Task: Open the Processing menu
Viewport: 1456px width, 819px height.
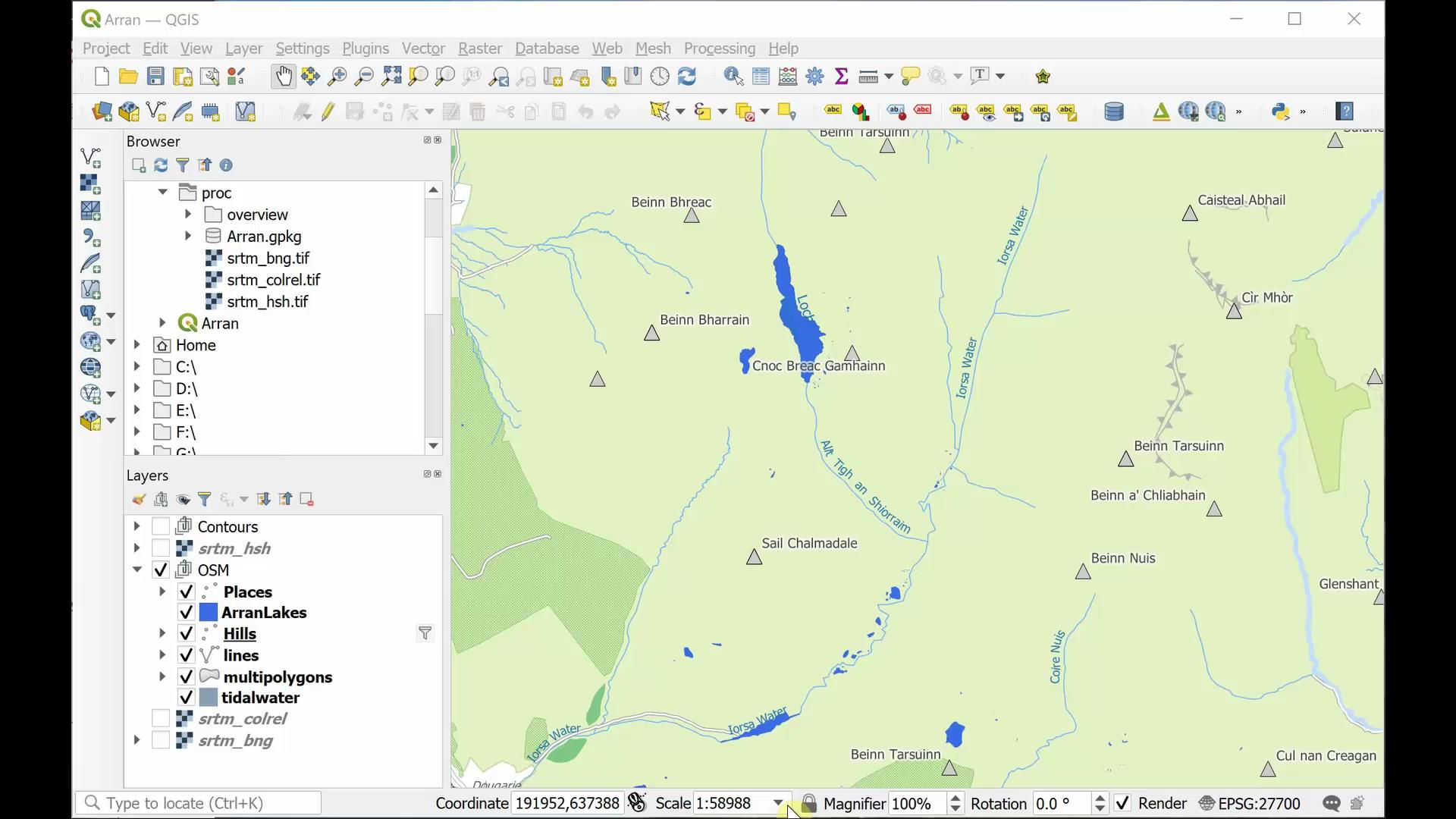Action: coord(719,48)
